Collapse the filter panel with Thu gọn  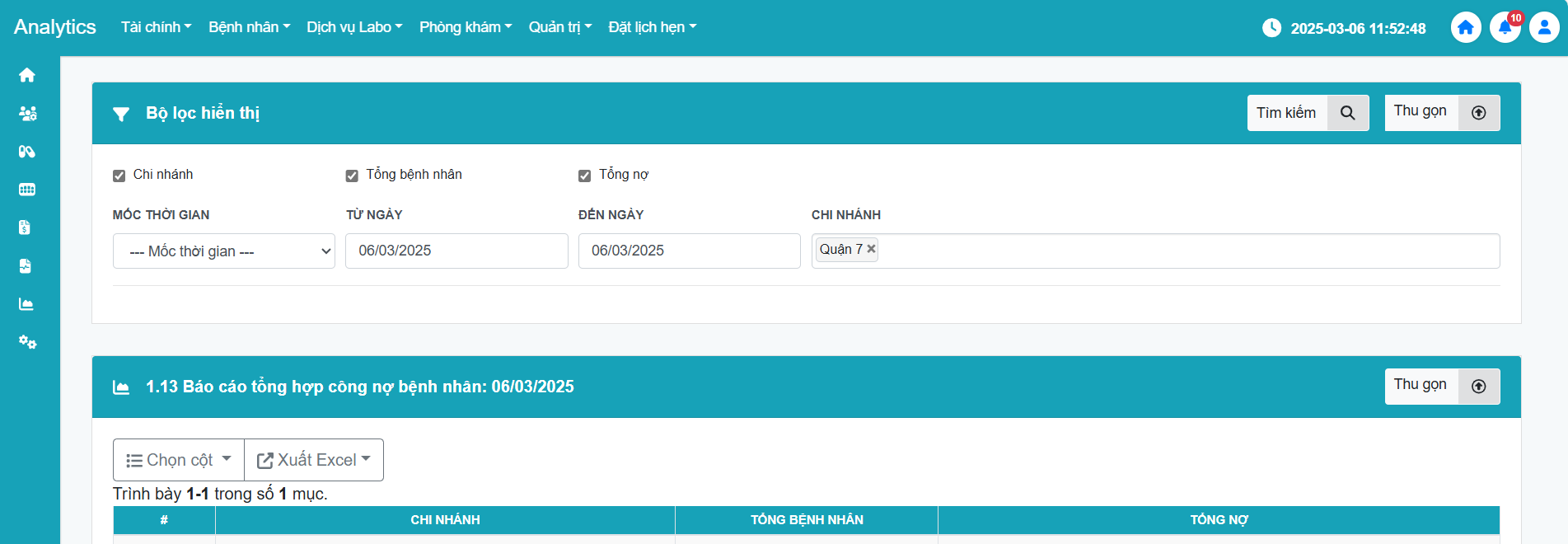click(x=1441, y=113)
